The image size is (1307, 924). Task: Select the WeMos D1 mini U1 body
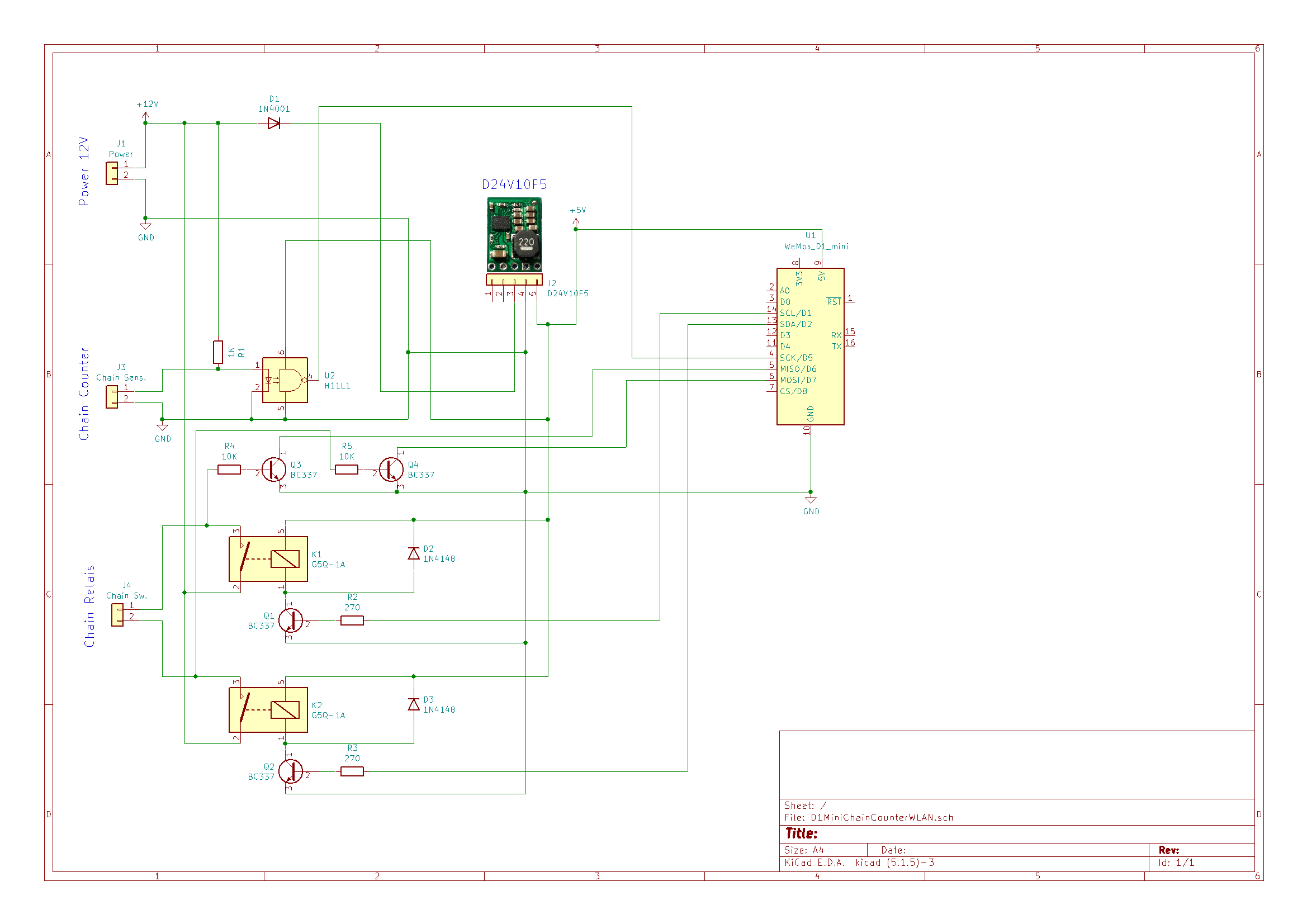[811, 347]
